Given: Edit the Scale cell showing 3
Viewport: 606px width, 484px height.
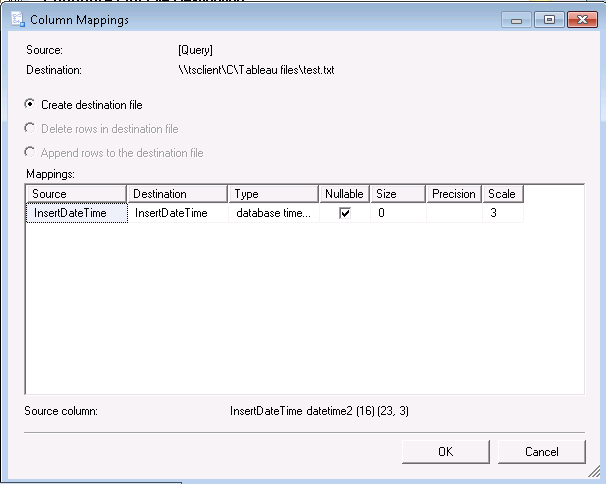Looking at the screenshot, I should [x=502, y=213].
